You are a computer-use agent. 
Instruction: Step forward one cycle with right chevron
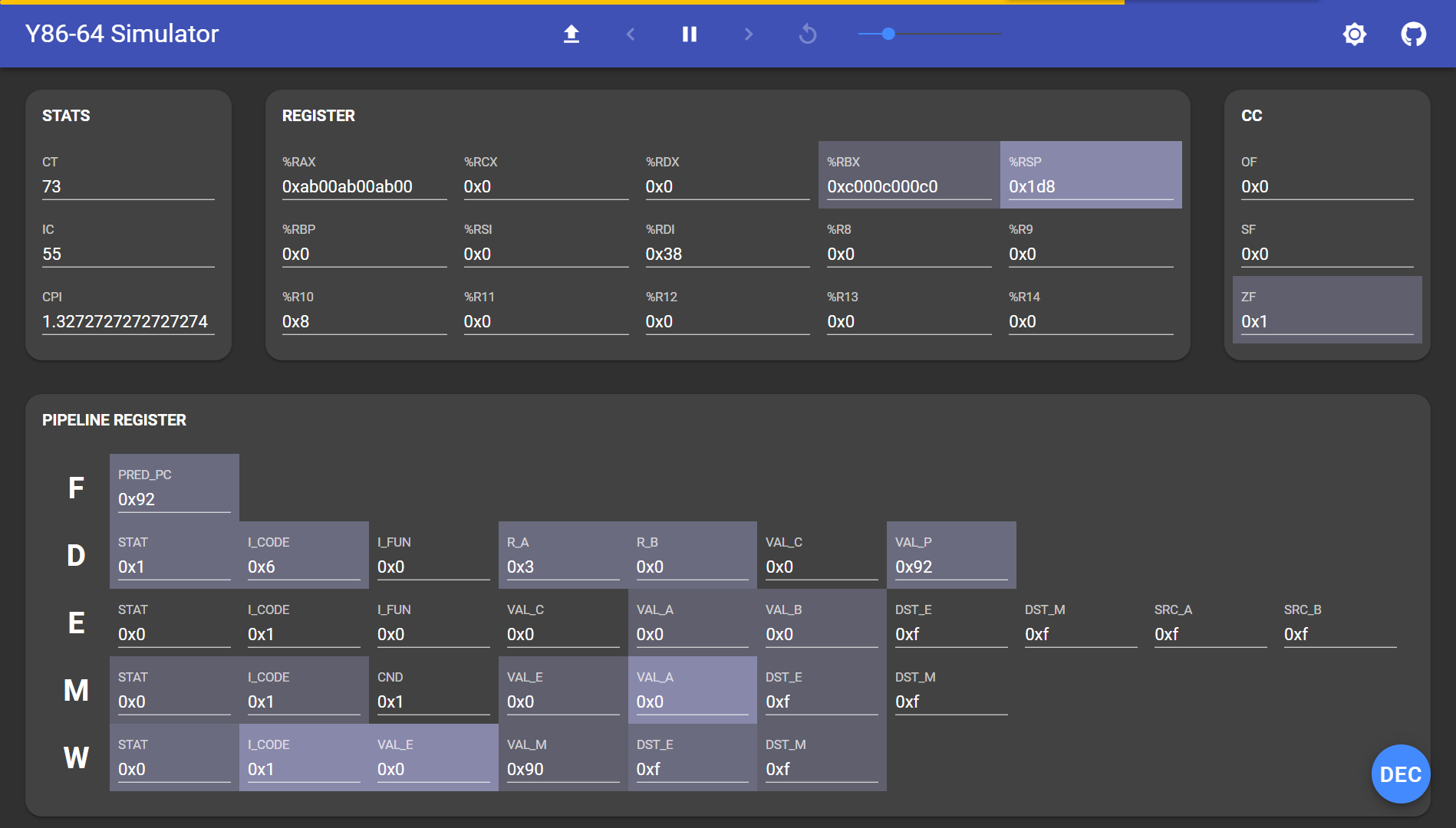point(749,34)
